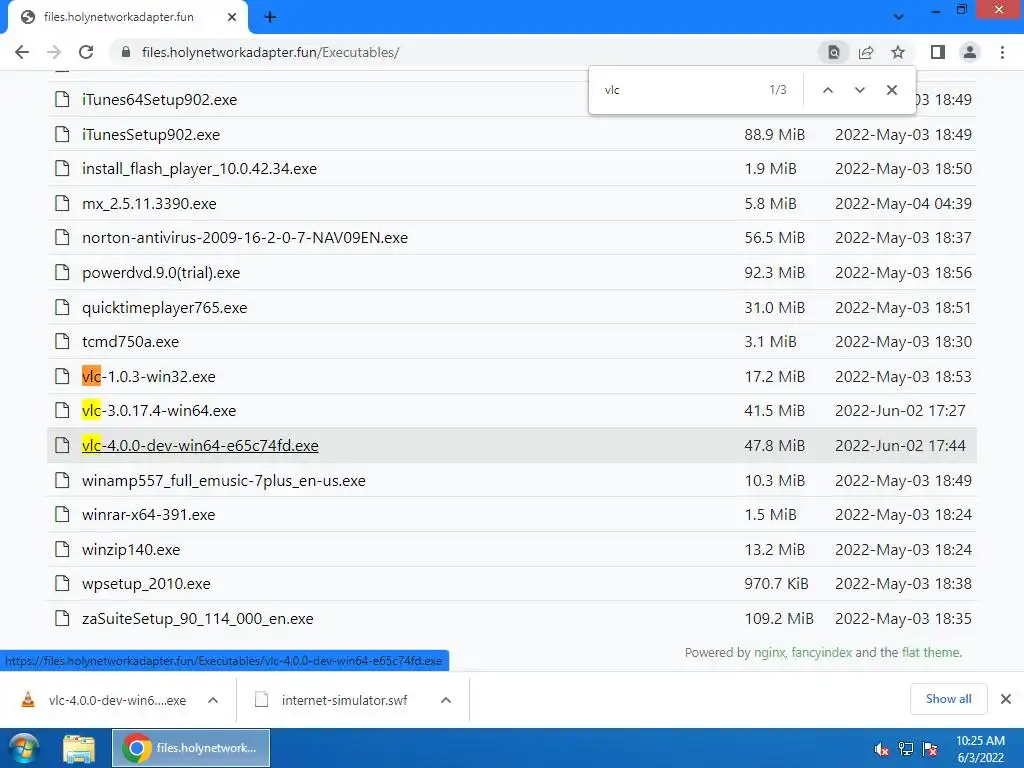Screen dimensions: 1024x768
Task: Click file icon beside iTunes64Setup902.exe
Action: click(62, 99)
